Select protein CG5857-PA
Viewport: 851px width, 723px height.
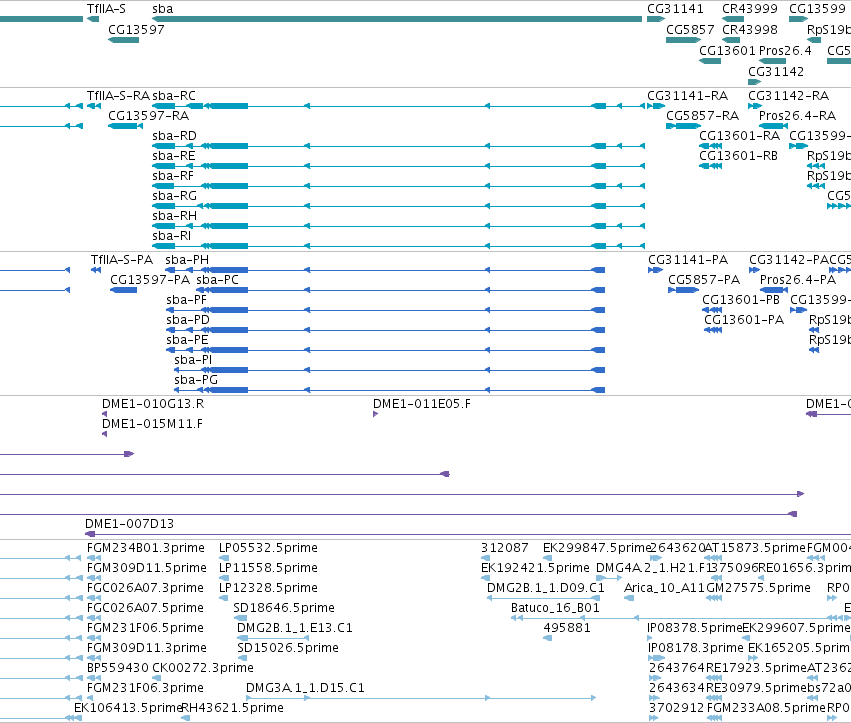(x=684, y=290)
